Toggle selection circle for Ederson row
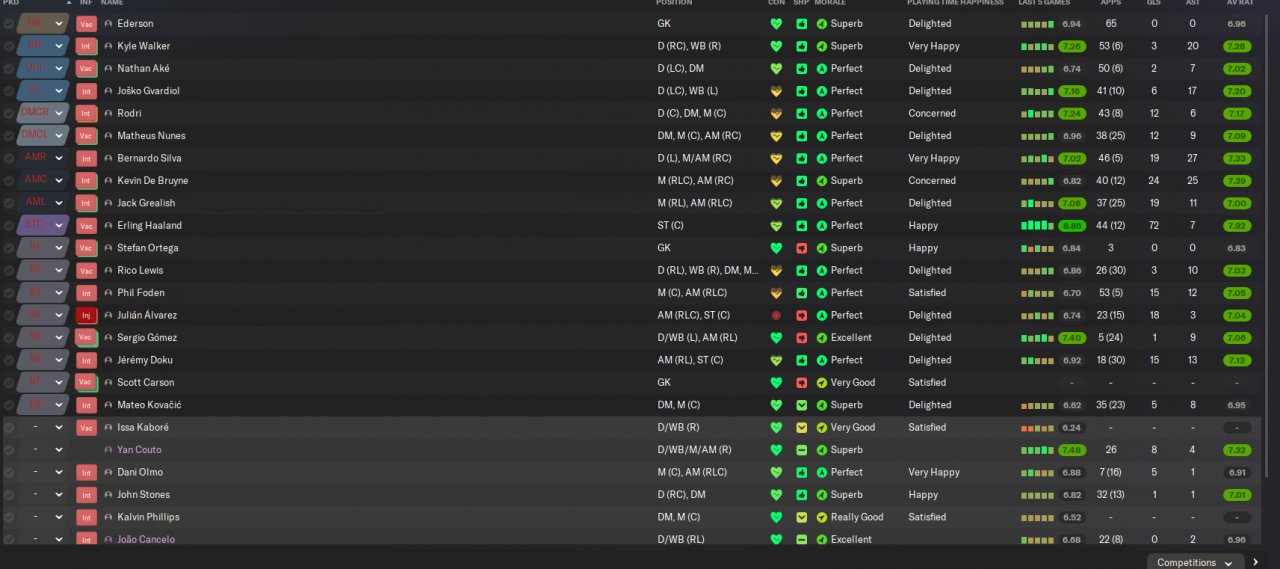The height and width of the screenshot is (569, 1280). tap(9, 23)
